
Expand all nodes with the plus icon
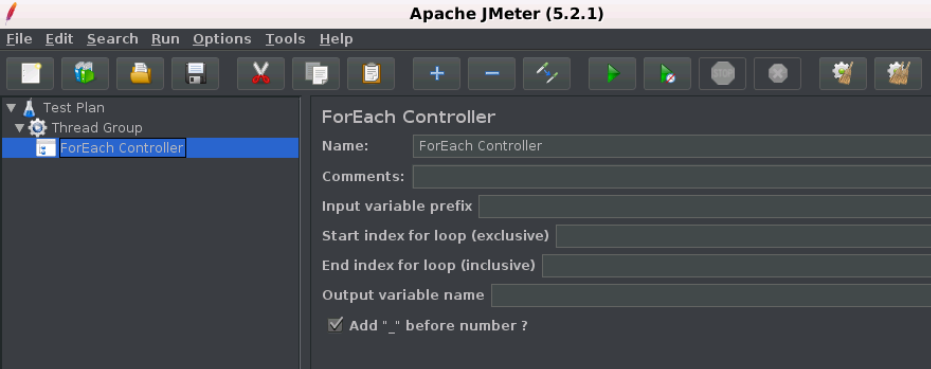coord(436,74)
